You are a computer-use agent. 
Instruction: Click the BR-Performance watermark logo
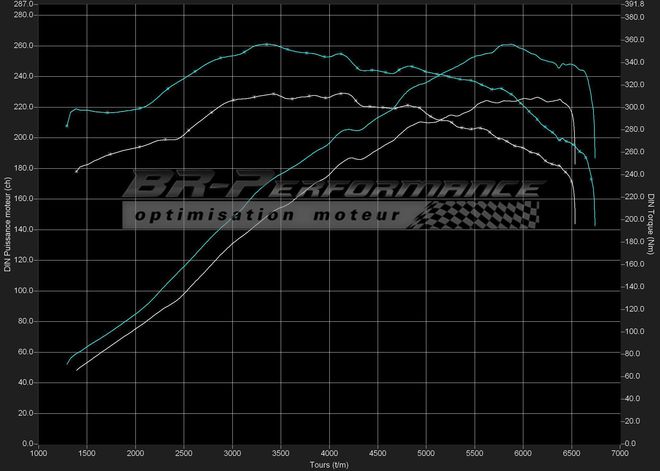point(330,188)
